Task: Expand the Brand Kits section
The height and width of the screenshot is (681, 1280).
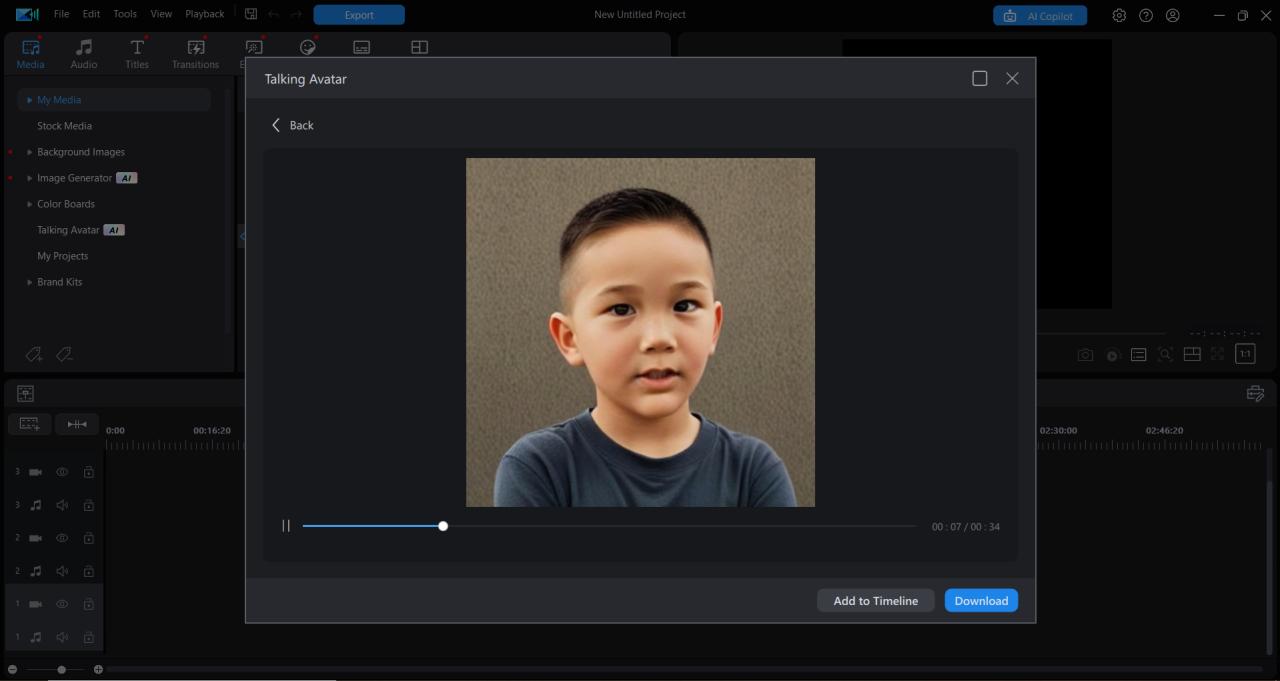Action: pyautogui.click(x=29, y=282)
